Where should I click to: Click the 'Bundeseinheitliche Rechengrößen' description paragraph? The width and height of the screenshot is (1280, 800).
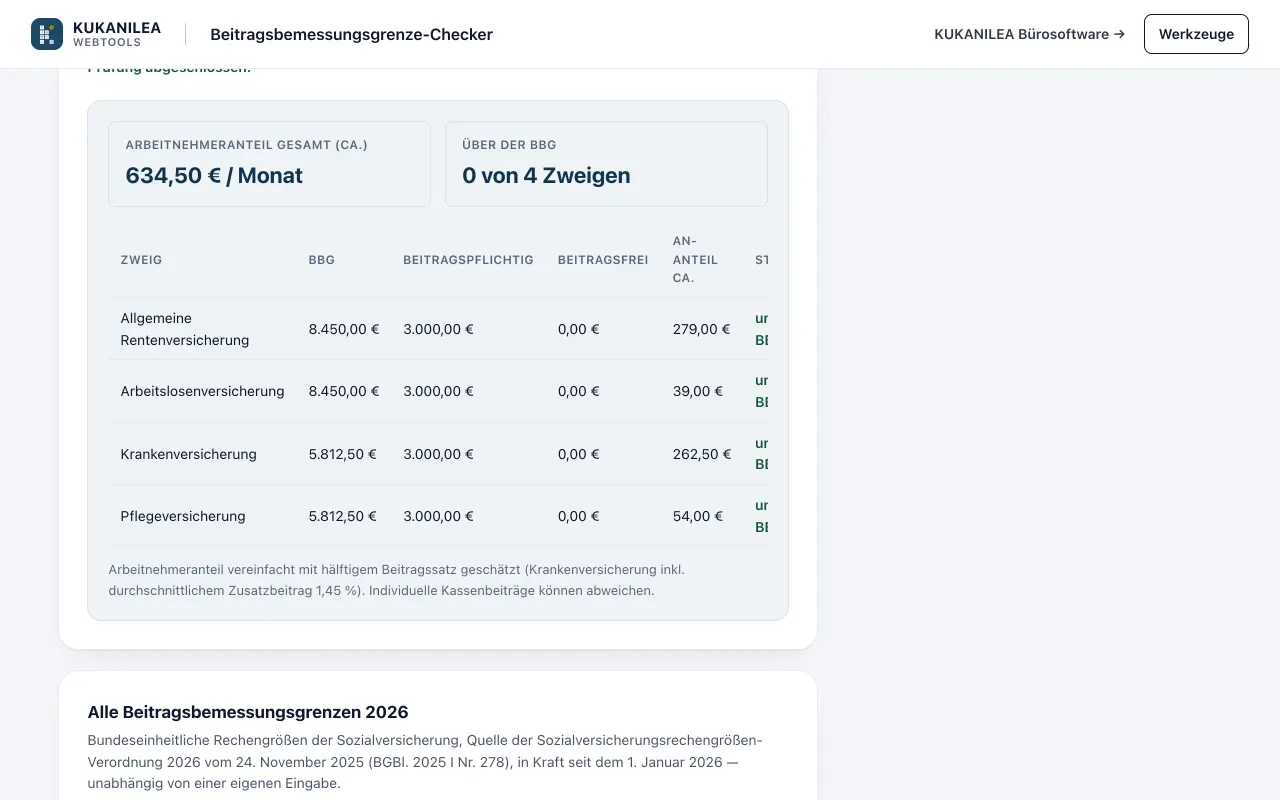[425, 762]
